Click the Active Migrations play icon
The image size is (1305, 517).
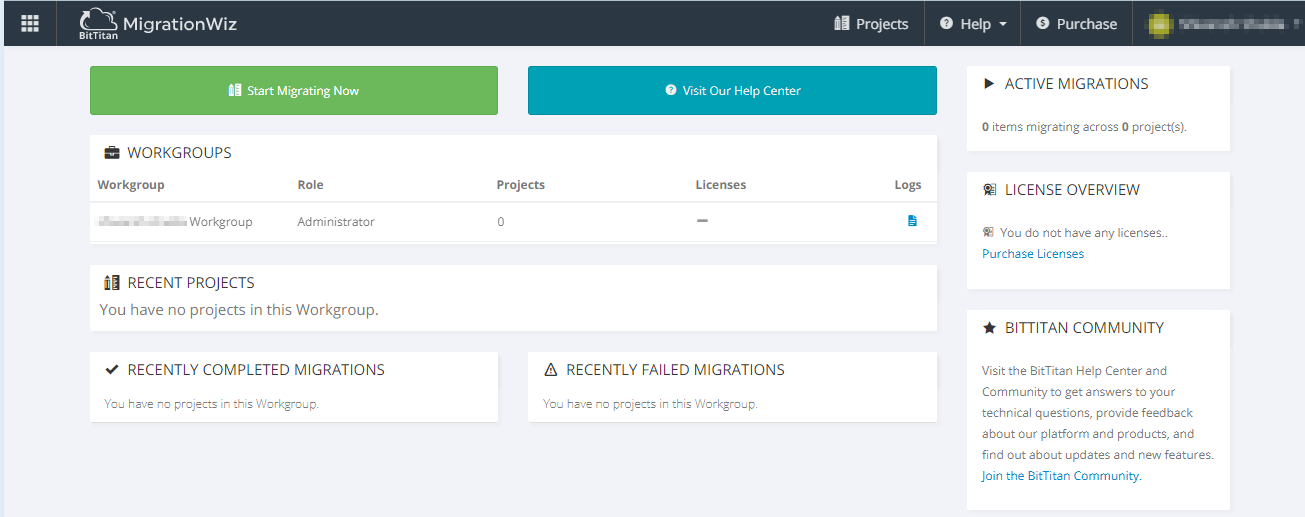tap(989, 84)
